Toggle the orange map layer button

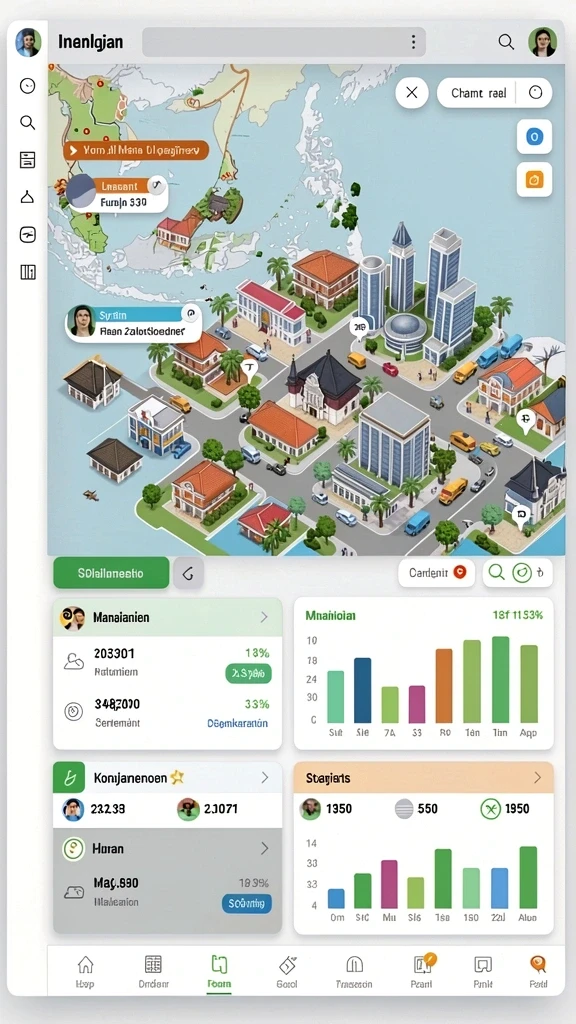click(534, 180)
